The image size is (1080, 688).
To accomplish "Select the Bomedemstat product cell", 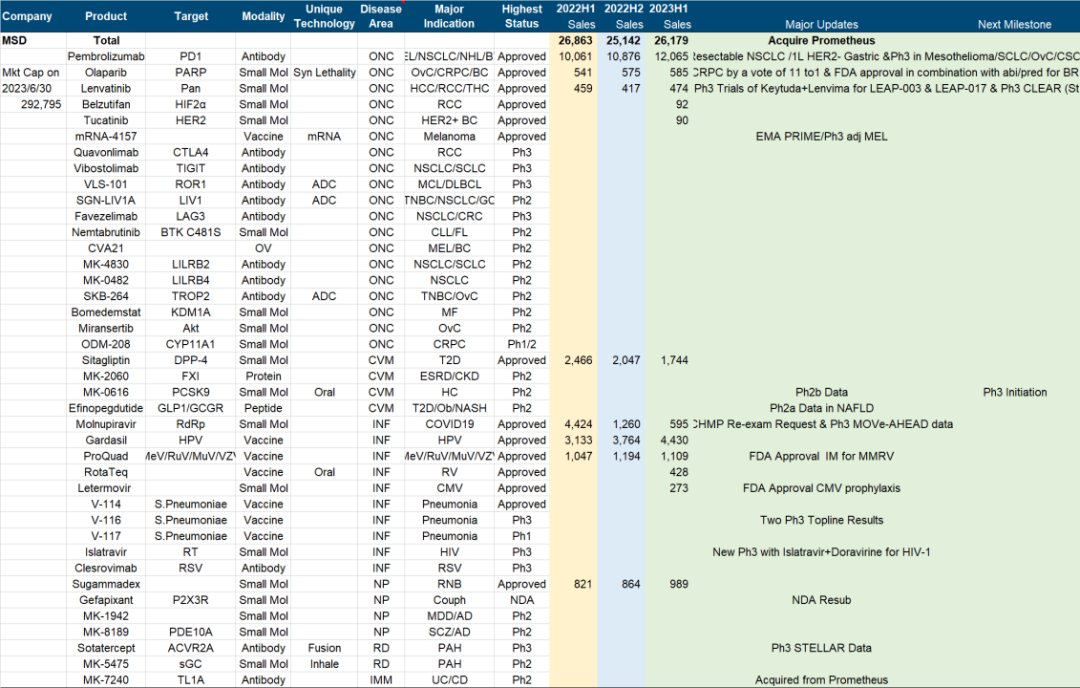I will tap(106, 312).
